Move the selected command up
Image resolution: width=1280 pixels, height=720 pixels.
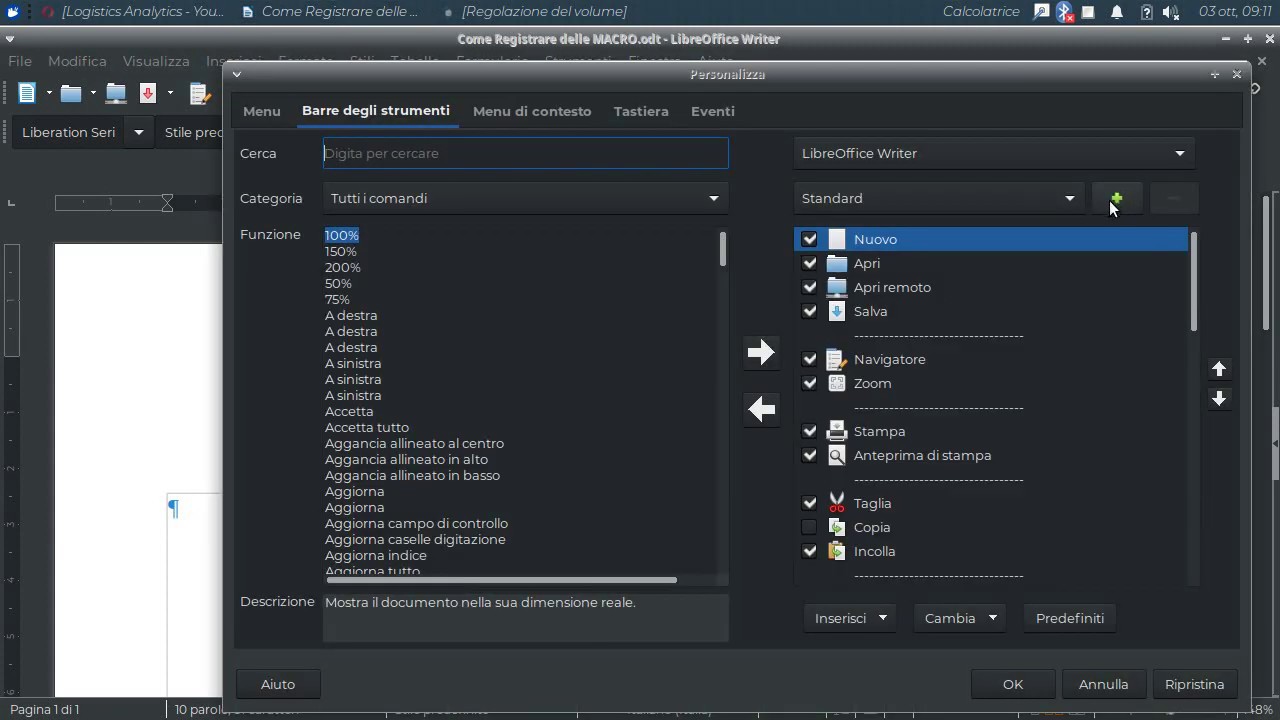(1219, 369)
